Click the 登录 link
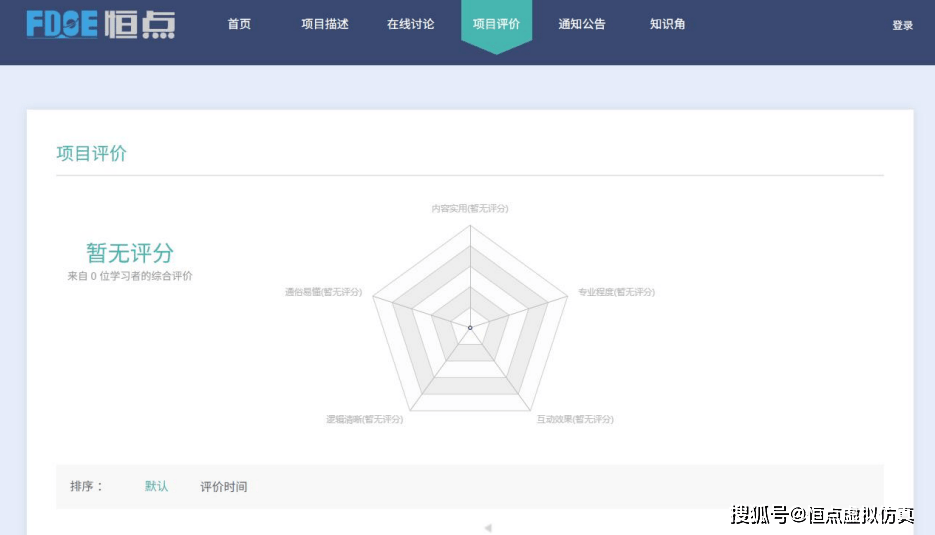 pyautogui.click(x=902, y=25)
